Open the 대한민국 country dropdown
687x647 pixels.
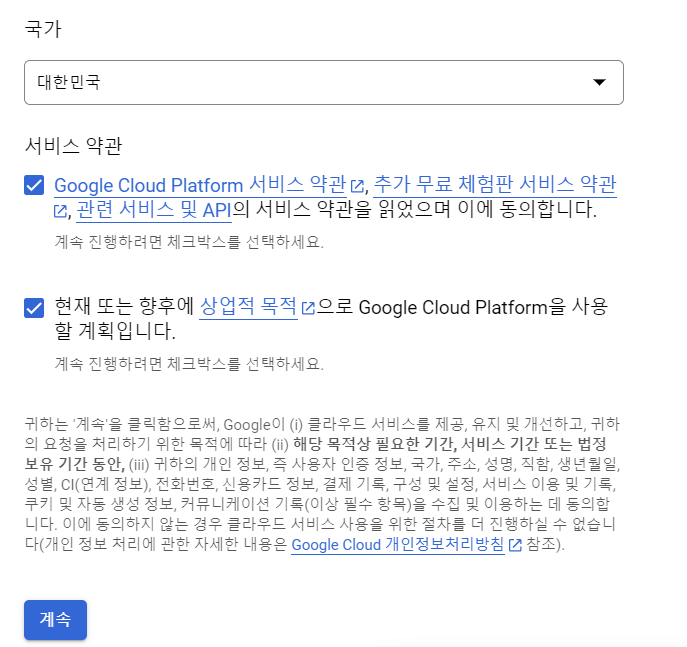[x=324, y=82]
